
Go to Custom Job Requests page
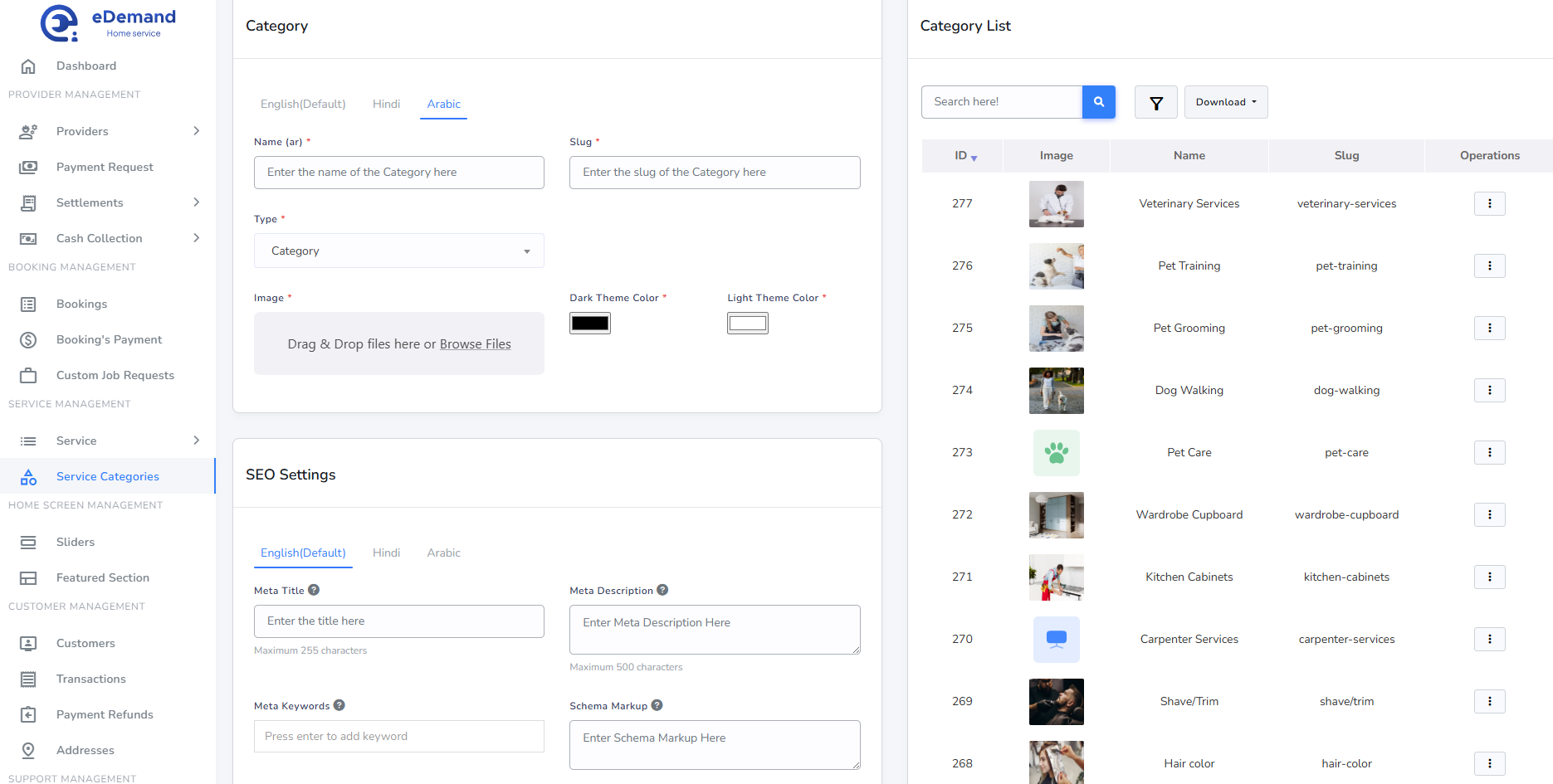tap(115, 376)
